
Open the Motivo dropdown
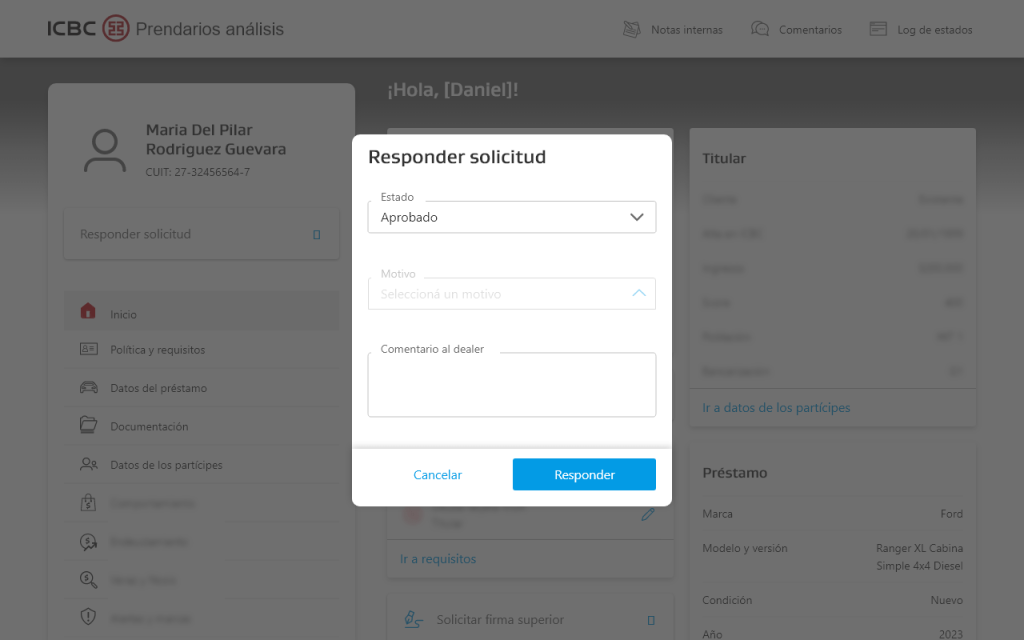512,294
